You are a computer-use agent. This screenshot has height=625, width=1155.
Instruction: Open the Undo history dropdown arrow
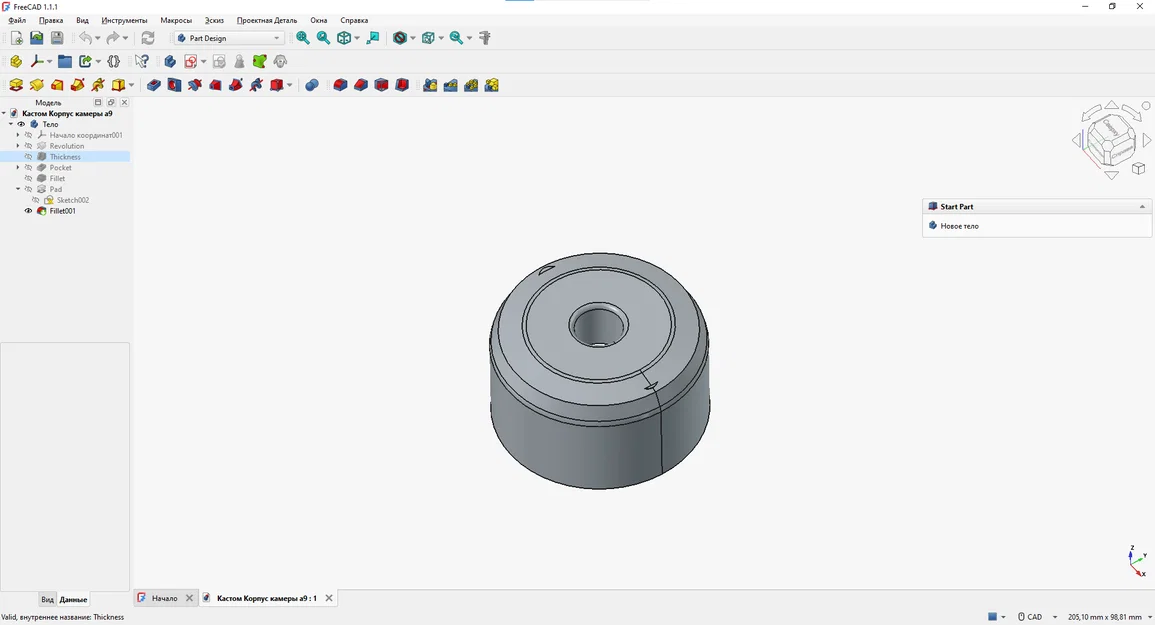click(97, 38)
